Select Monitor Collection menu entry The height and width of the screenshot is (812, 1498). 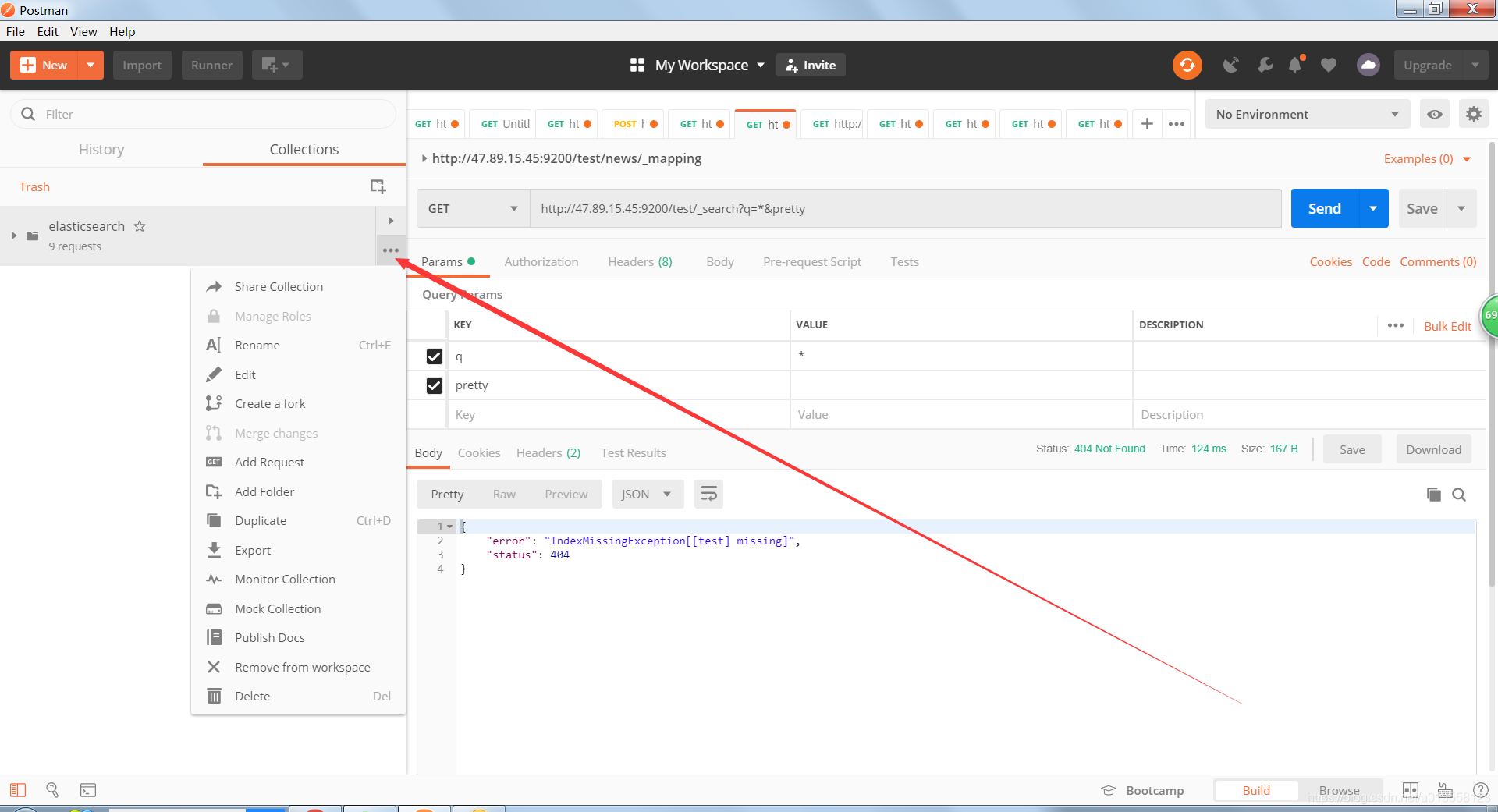tap(298, 580)
